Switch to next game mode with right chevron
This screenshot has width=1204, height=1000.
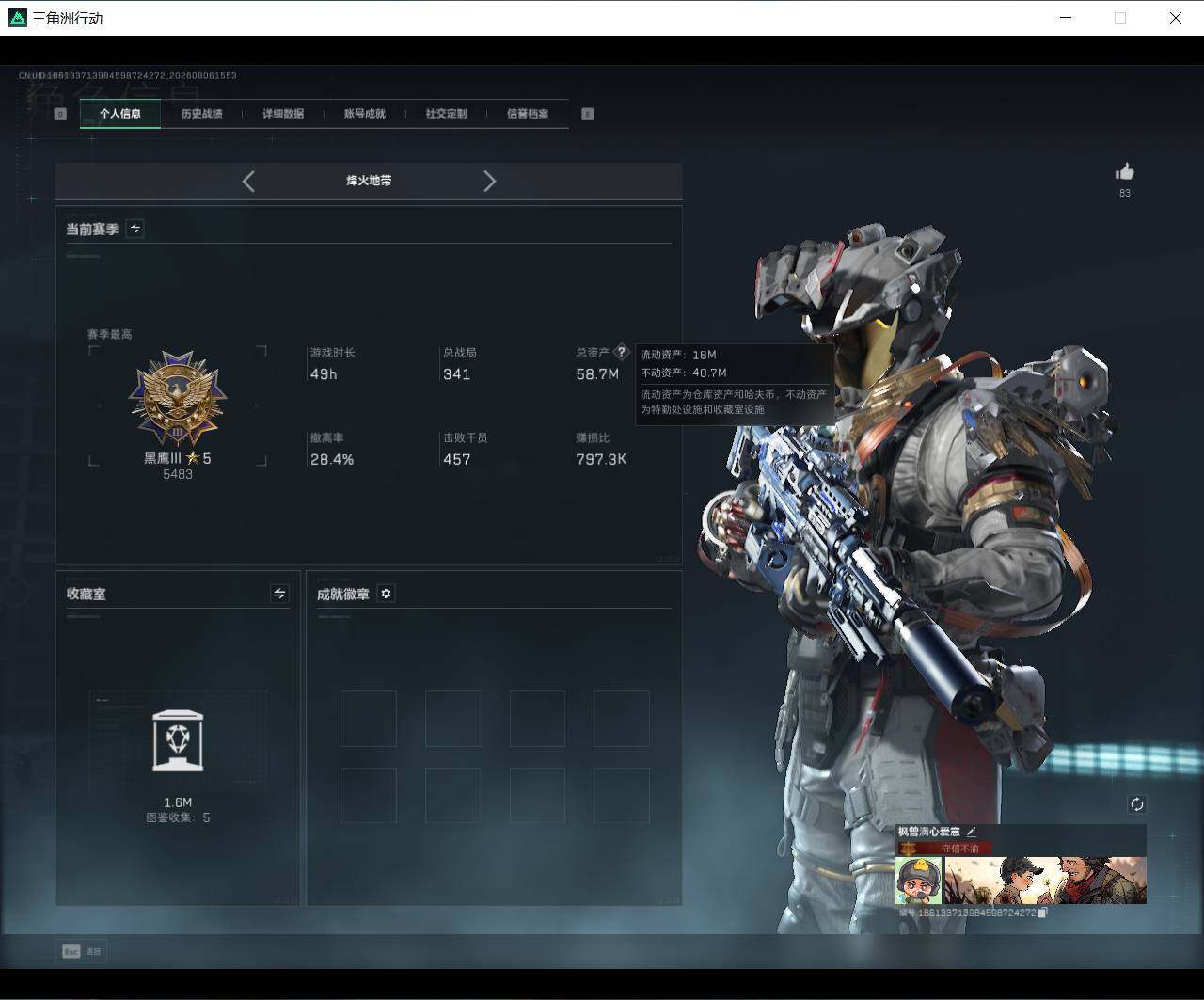(489, 181)
